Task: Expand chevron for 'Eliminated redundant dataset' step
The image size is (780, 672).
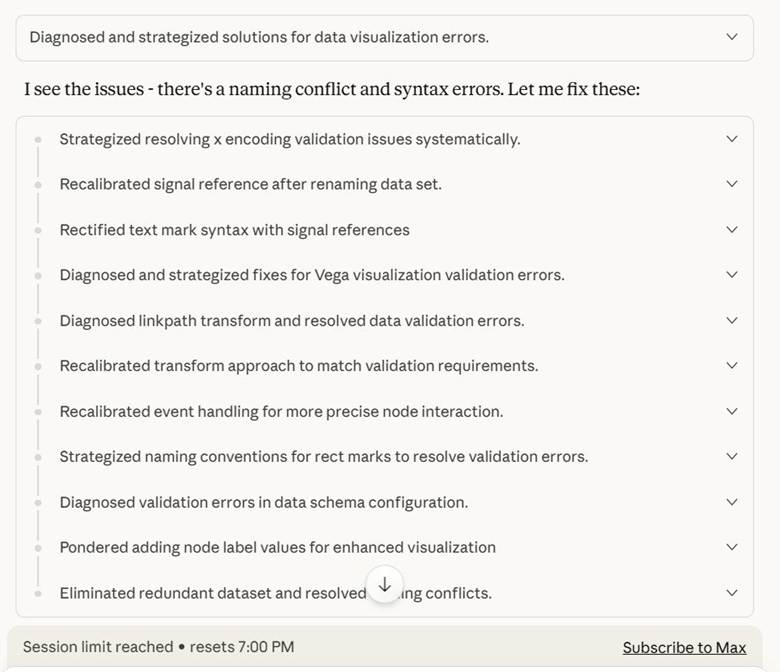Action: tap(732, 593)
